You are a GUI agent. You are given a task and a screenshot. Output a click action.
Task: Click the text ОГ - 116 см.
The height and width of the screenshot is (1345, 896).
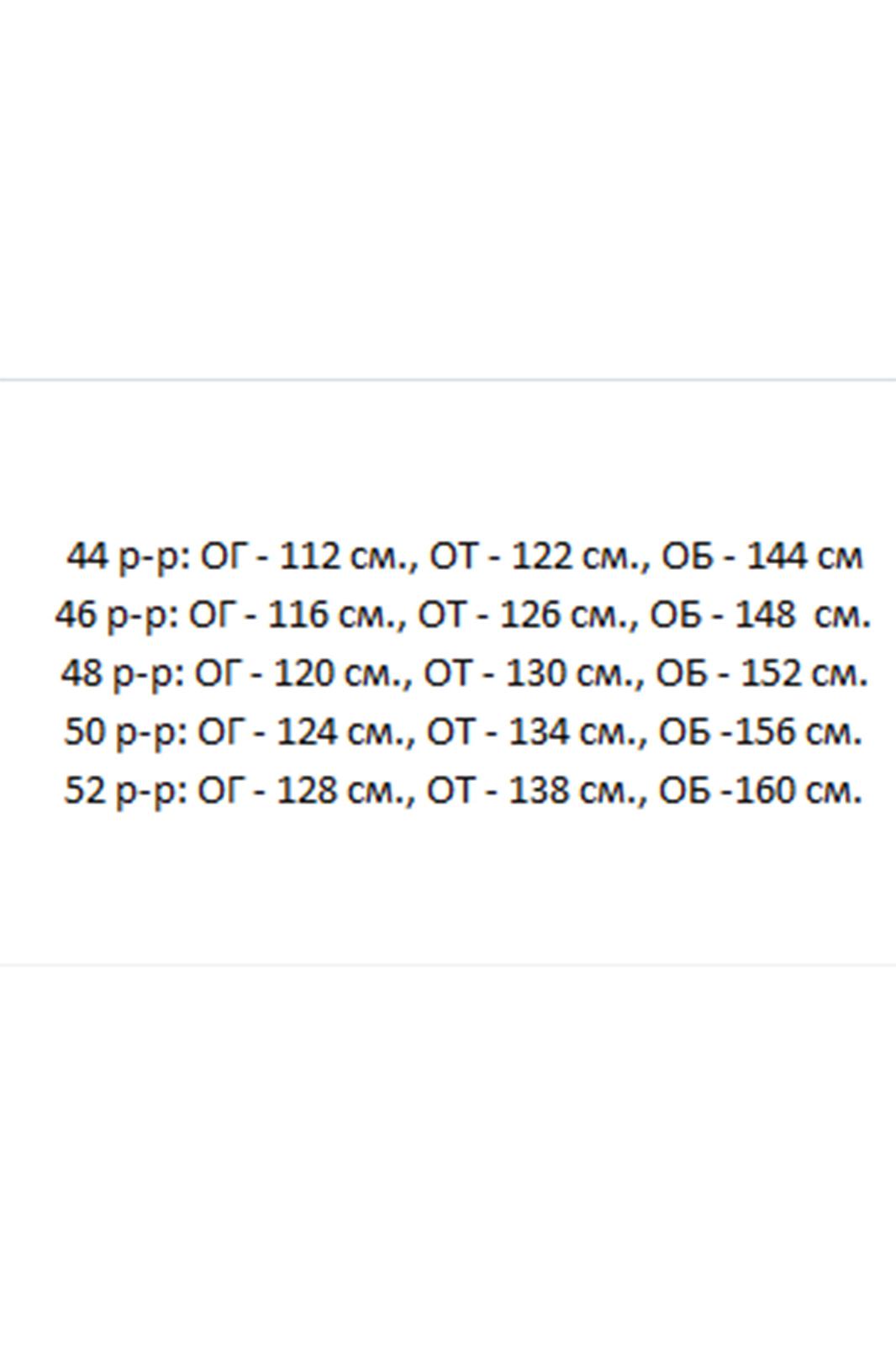point(292,616)
